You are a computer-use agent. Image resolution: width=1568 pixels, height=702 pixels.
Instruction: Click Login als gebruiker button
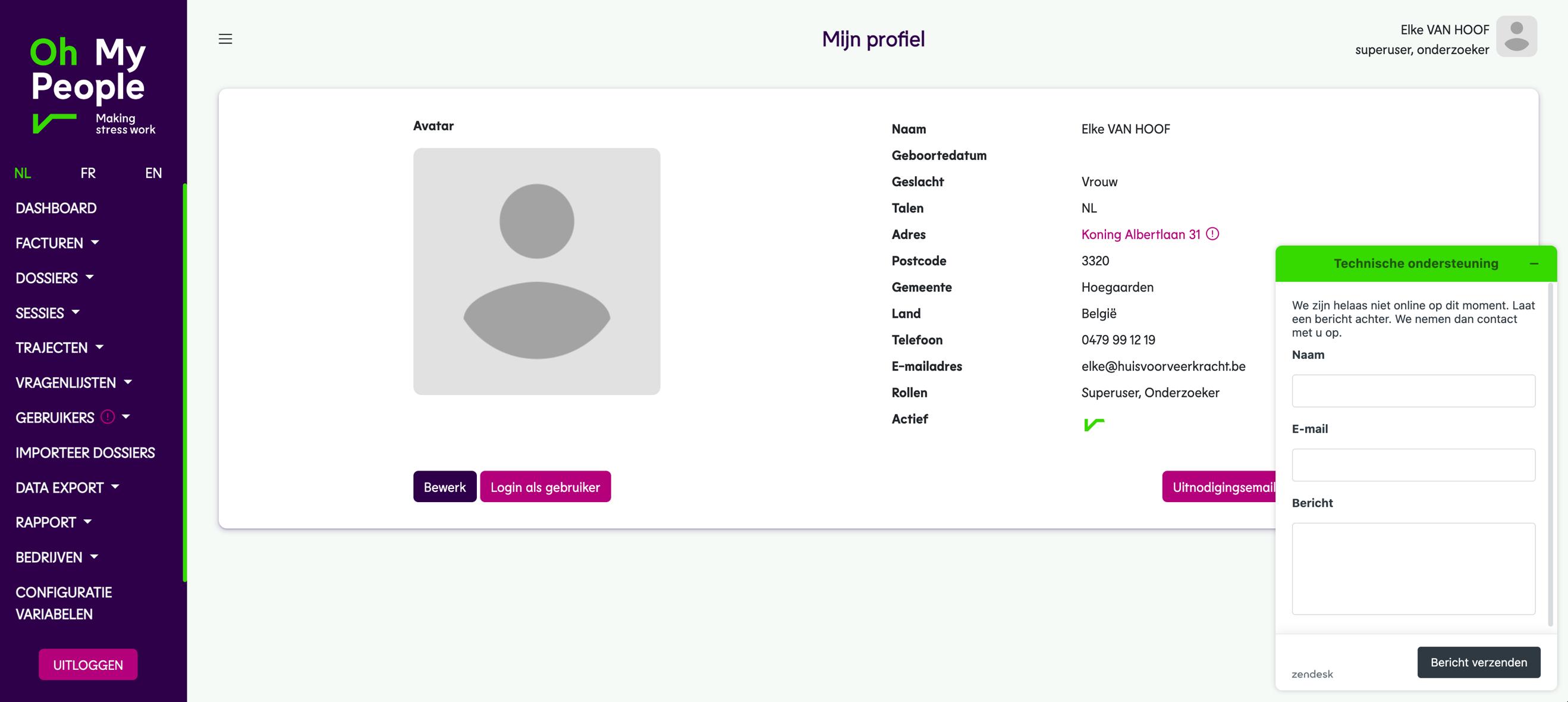point(545,487)
